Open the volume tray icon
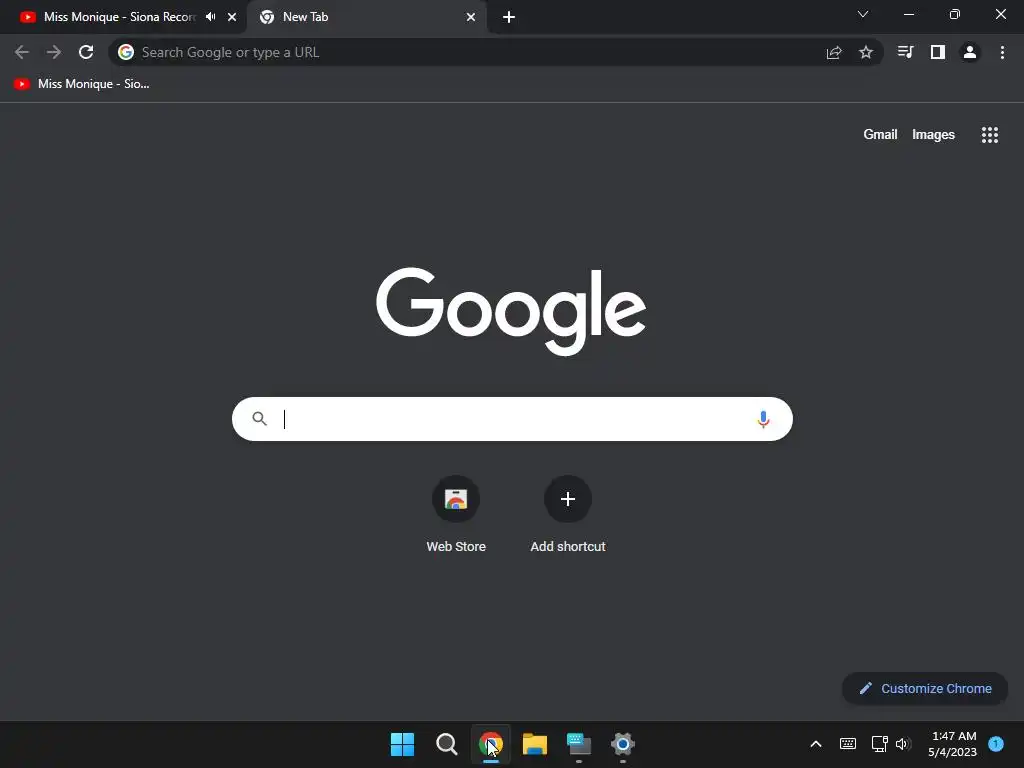 (903, 744)
